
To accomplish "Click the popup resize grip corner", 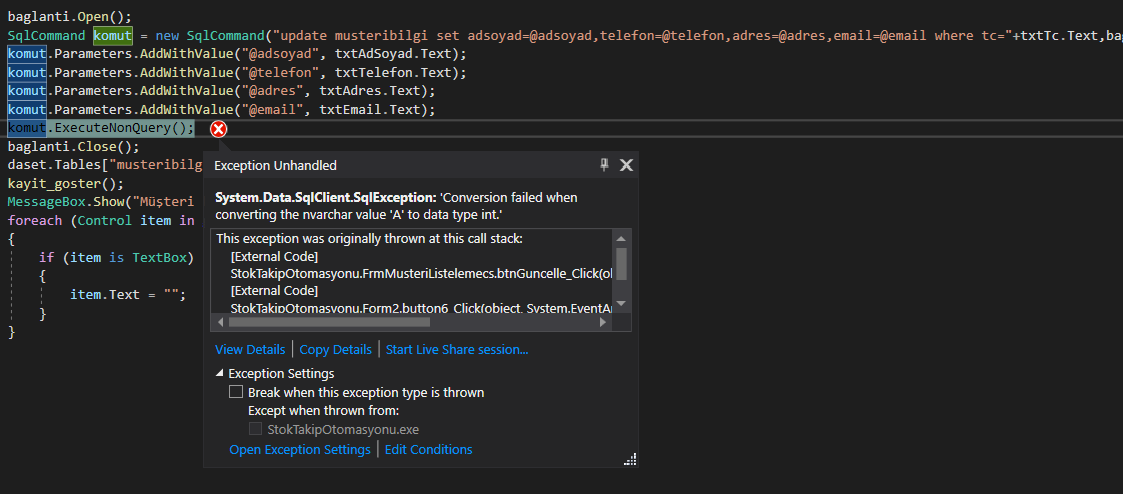I will pos(630,459).
